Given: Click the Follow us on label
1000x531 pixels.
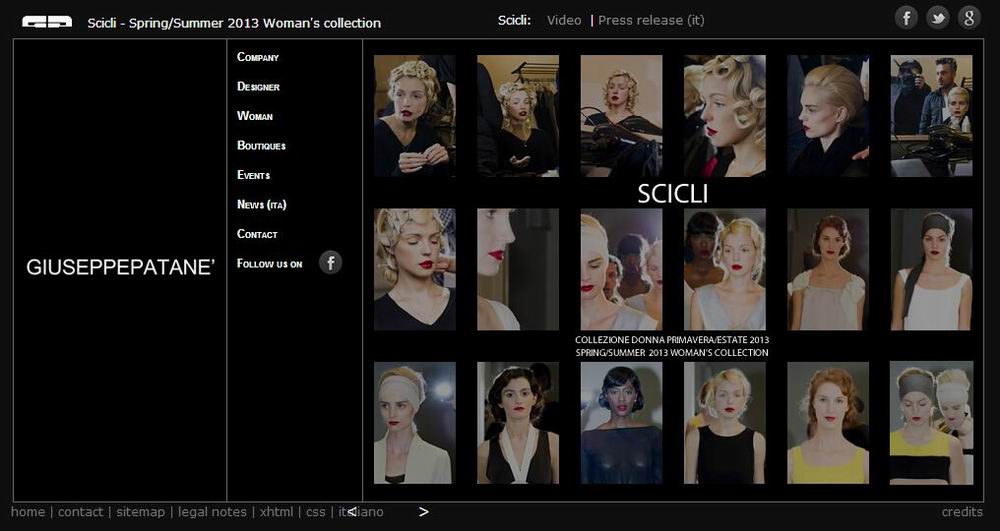Looking at the screenshot, I should point(269,263).
